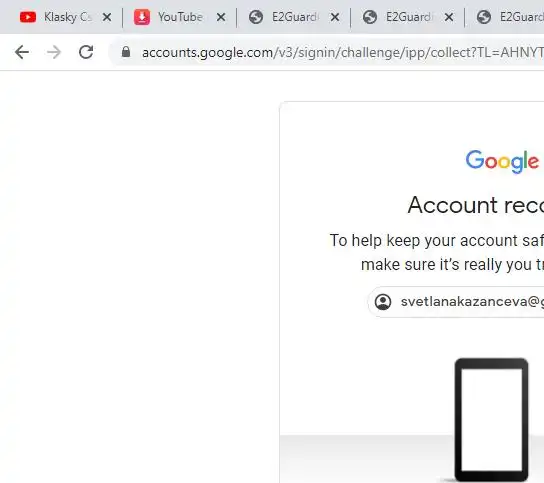Click the browser forward arrow
This screenshot has height=483, width=544.
pyautogui.click(x=54, y=52)
